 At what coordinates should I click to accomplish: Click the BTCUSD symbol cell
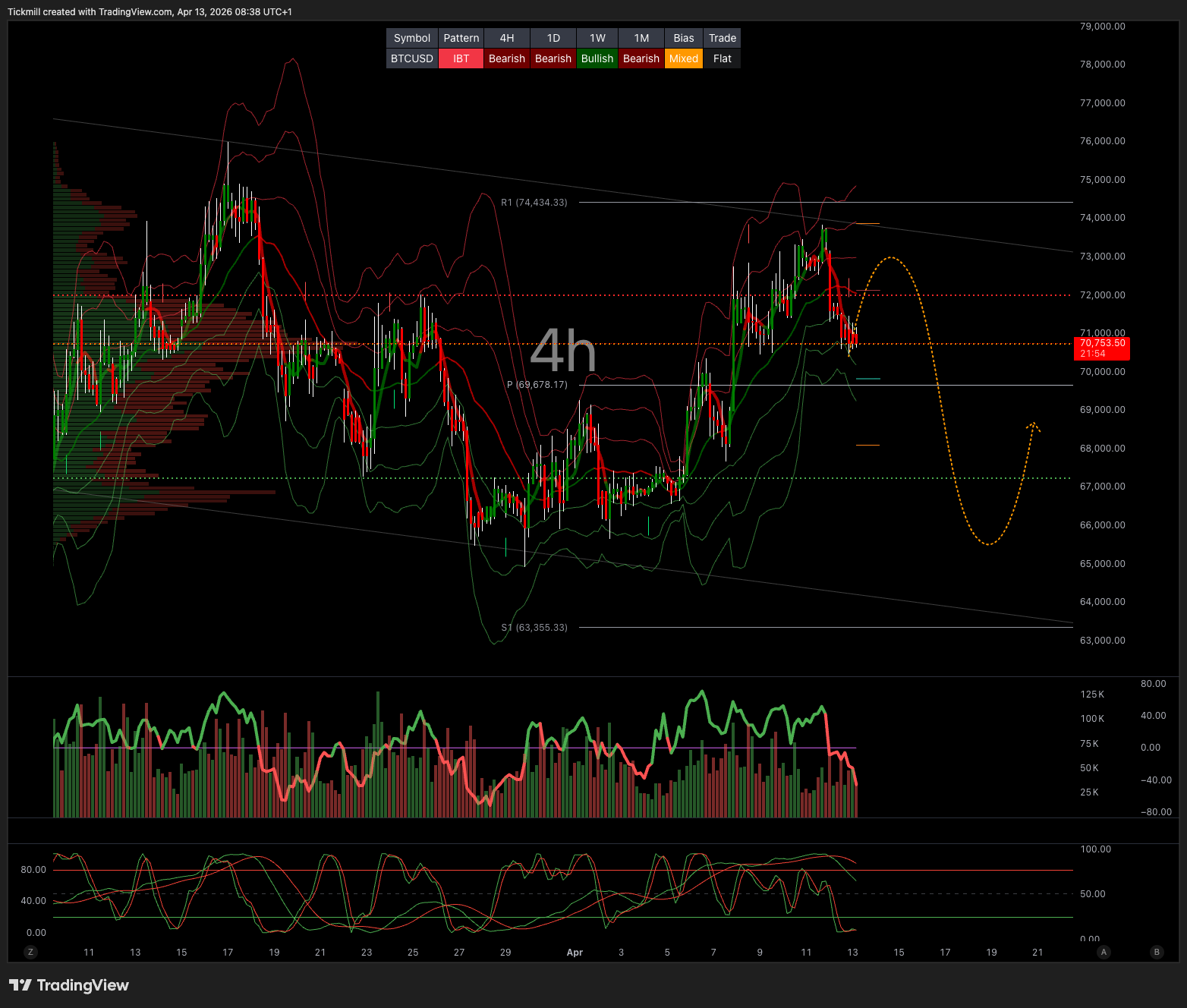pyautogui.click(x=412, y=58)
